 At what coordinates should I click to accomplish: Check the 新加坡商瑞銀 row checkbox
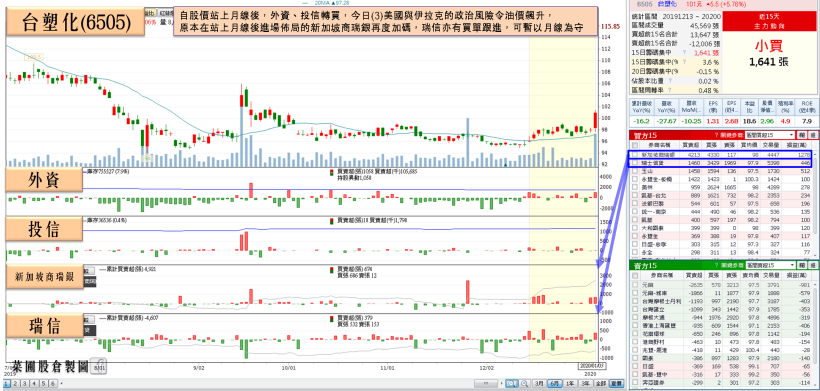click(x=635, y=155)
